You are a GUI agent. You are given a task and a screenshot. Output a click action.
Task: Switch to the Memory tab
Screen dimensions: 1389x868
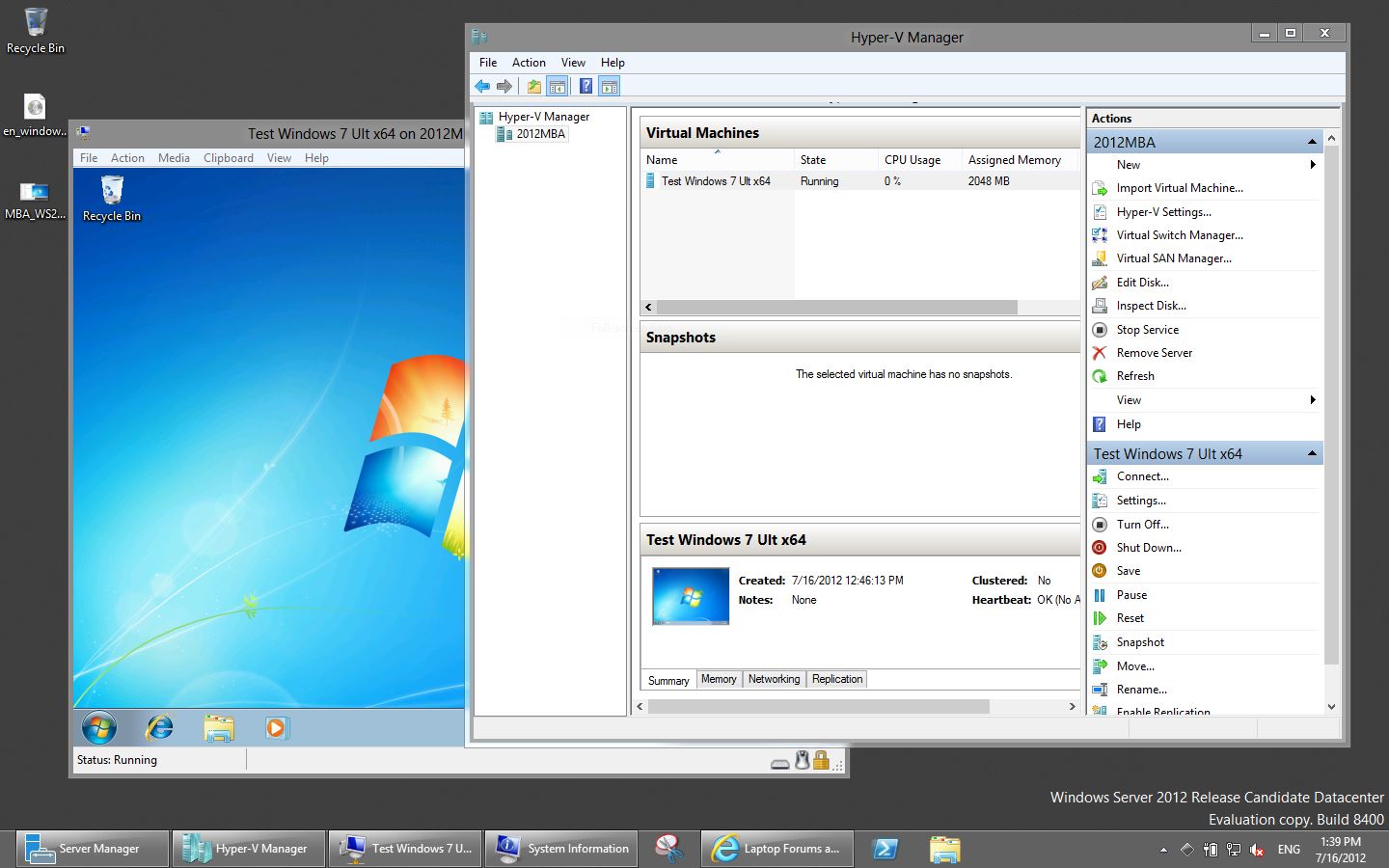pos(719,679)
